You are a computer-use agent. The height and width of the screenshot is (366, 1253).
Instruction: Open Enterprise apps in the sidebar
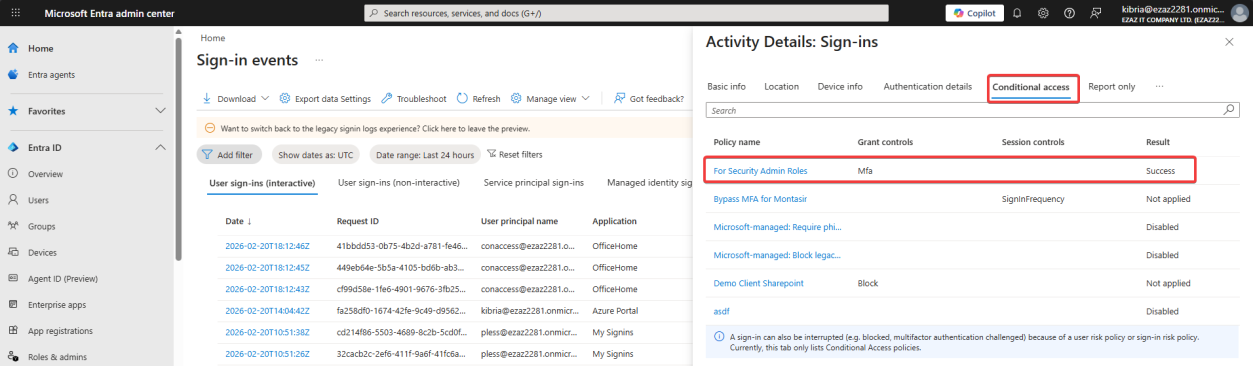pyautogui.click(x=57, y=304)
